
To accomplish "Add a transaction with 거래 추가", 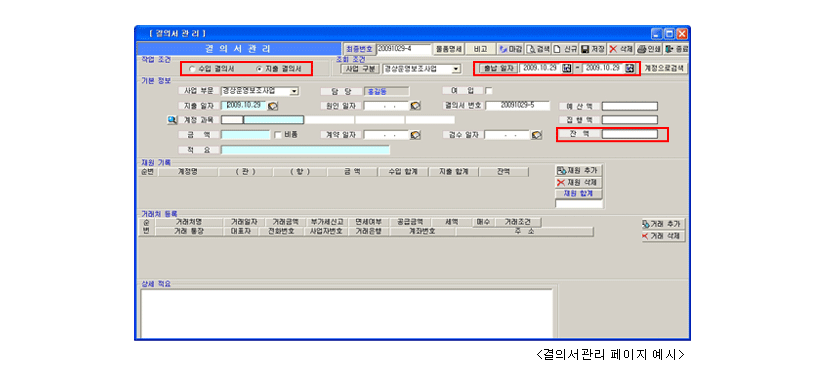I will 663,224.
